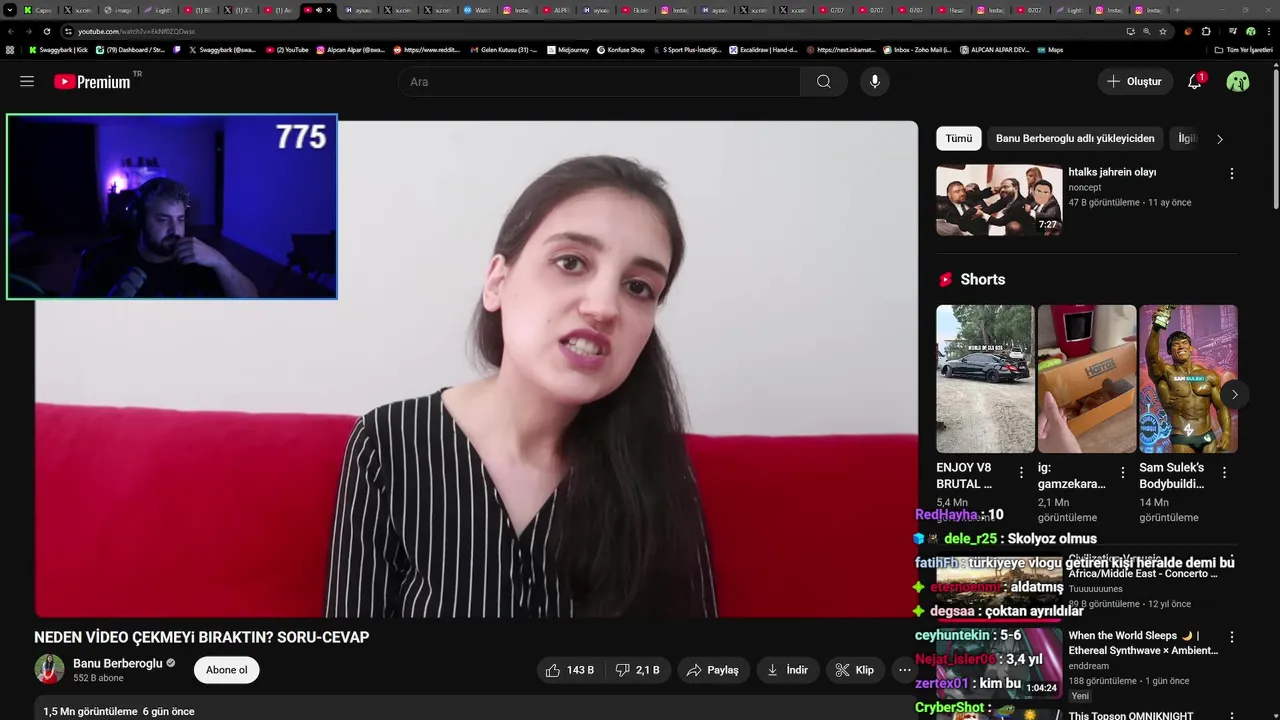1280x720 pixels.
Task: Open the 'Midjourney' bookmark
Action: (x=568, y=49)
